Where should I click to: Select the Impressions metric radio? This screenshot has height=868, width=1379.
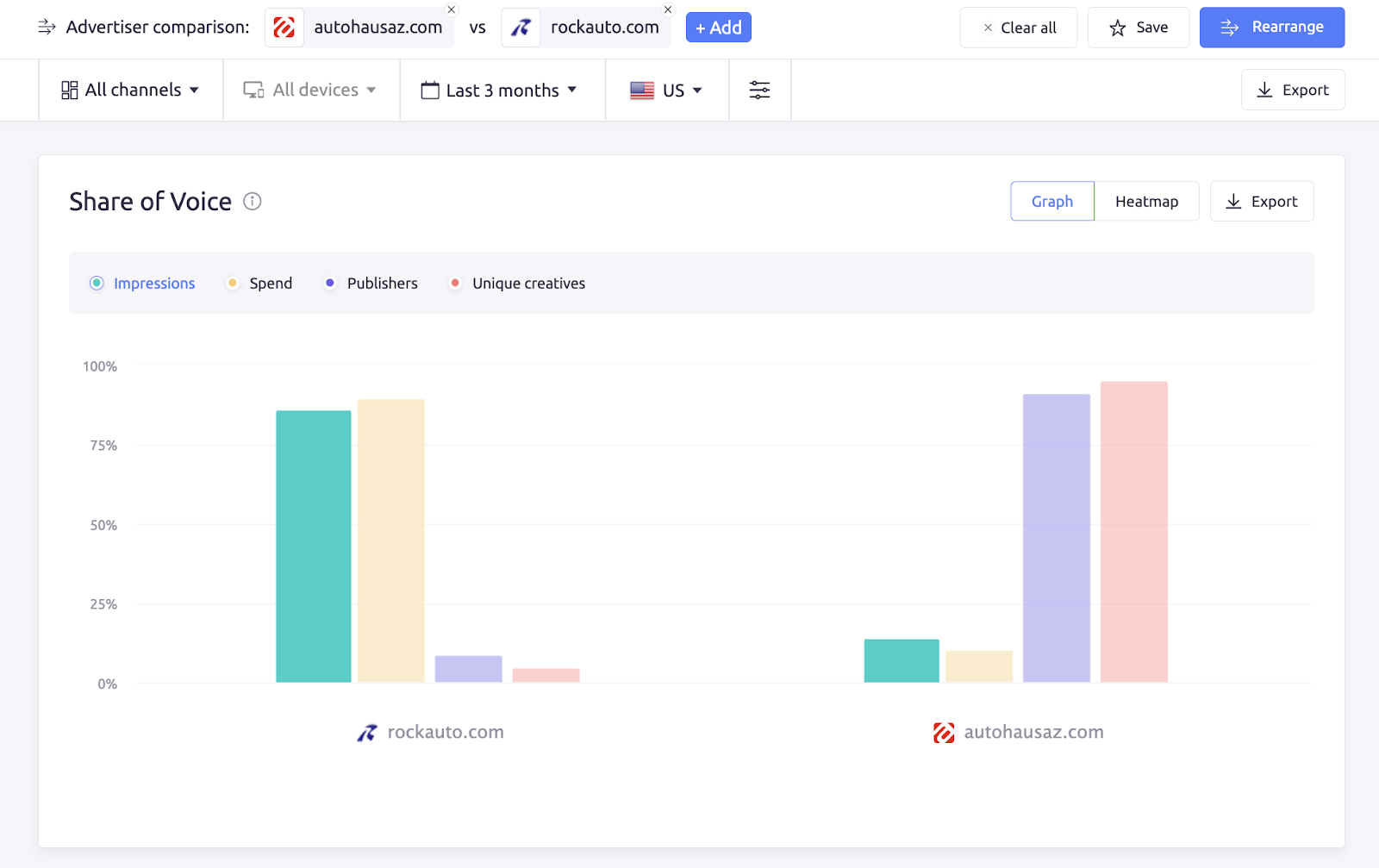97,284
